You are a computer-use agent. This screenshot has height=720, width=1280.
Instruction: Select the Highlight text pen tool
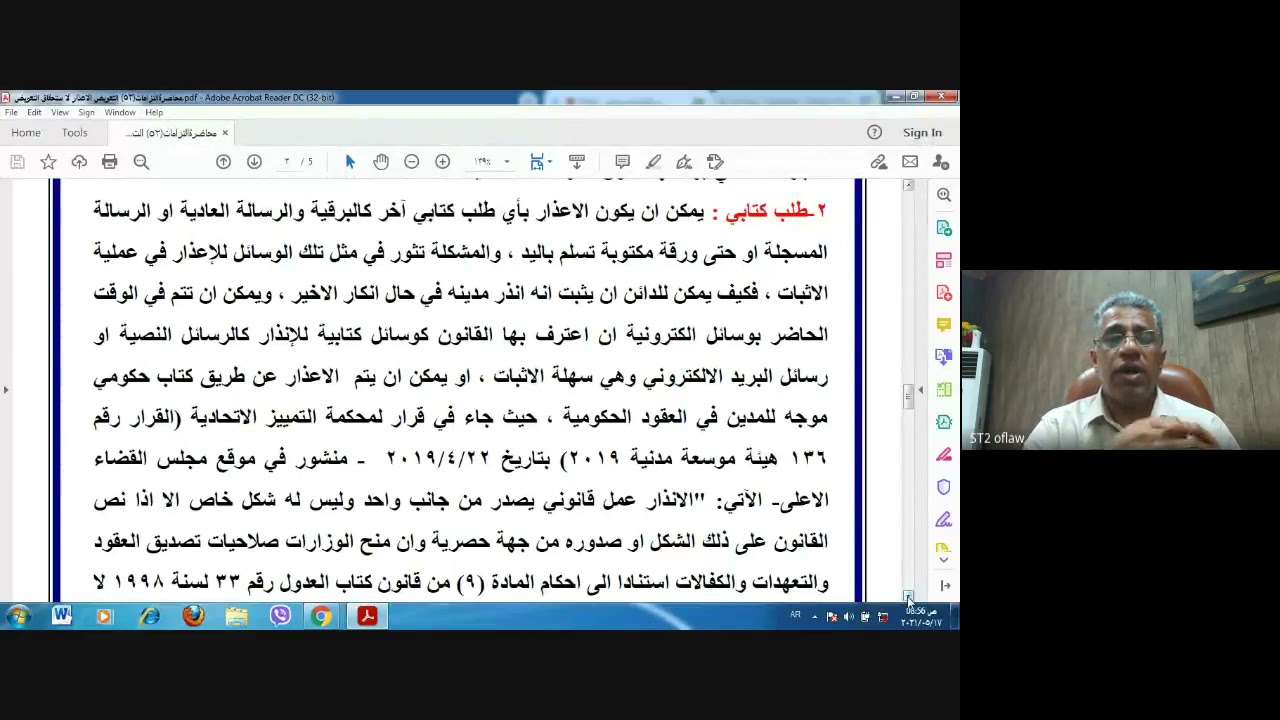653,162
